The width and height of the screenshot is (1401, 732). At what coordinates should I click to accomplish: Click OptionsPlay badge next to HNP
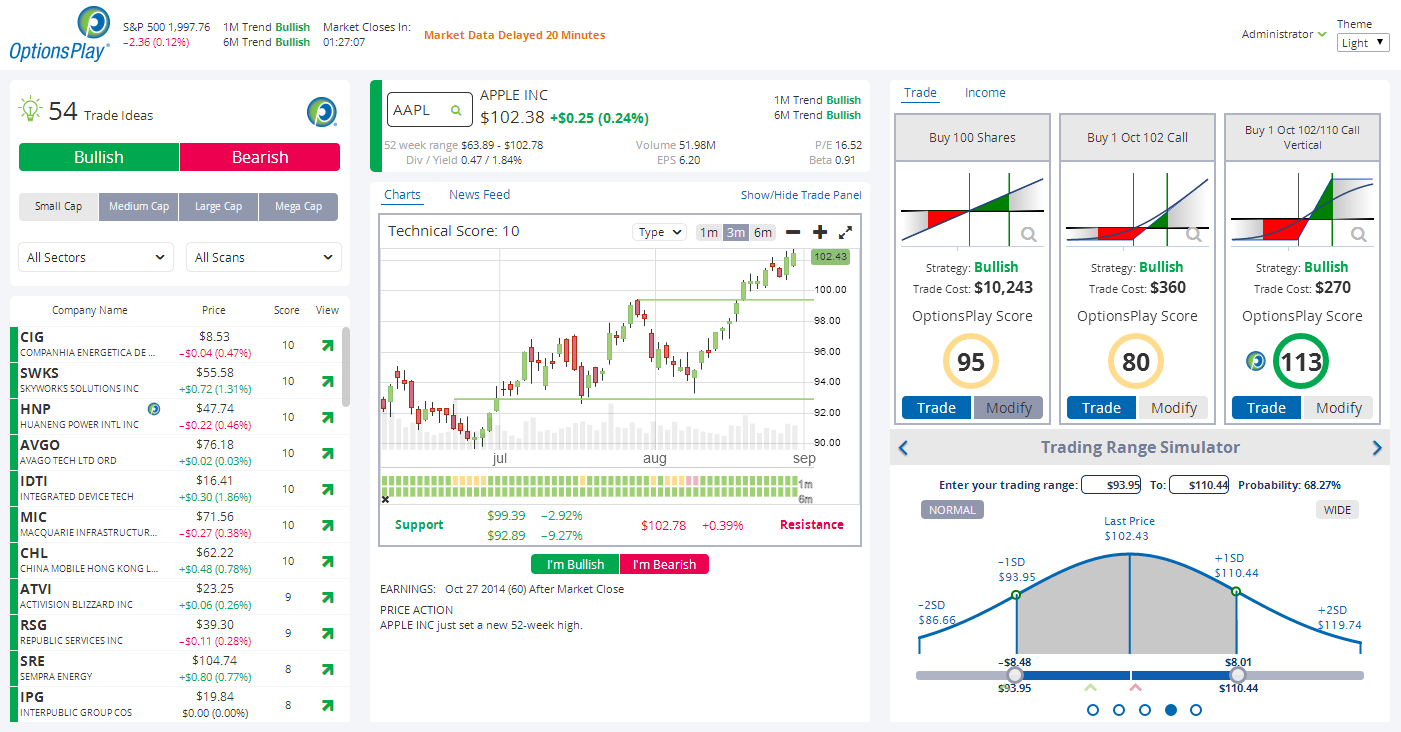pyautogui.click(x=154, y=408)
